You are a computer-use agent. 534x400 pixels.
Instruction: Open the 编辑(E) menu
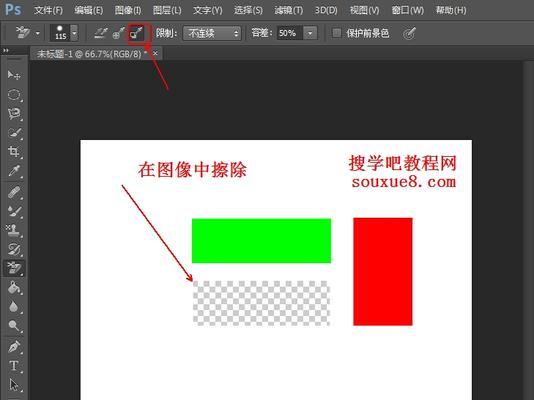coord(89,10)
